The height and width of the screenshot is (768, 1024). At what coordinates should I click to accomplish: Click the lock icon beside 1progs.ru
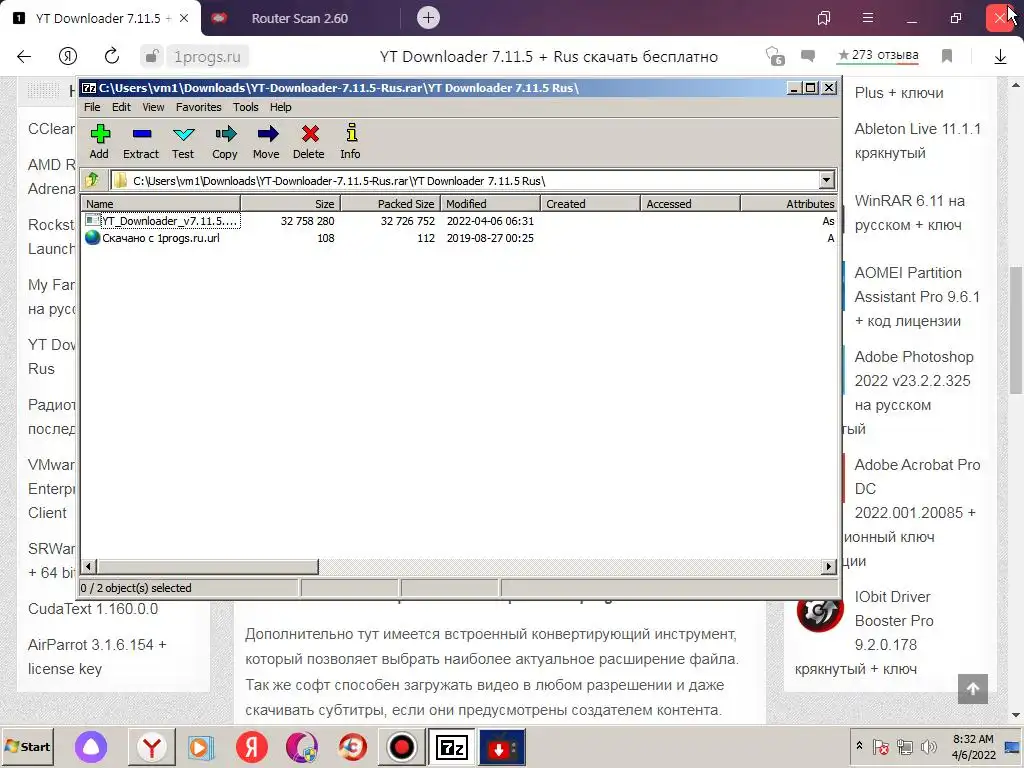[x=152, y=57]
